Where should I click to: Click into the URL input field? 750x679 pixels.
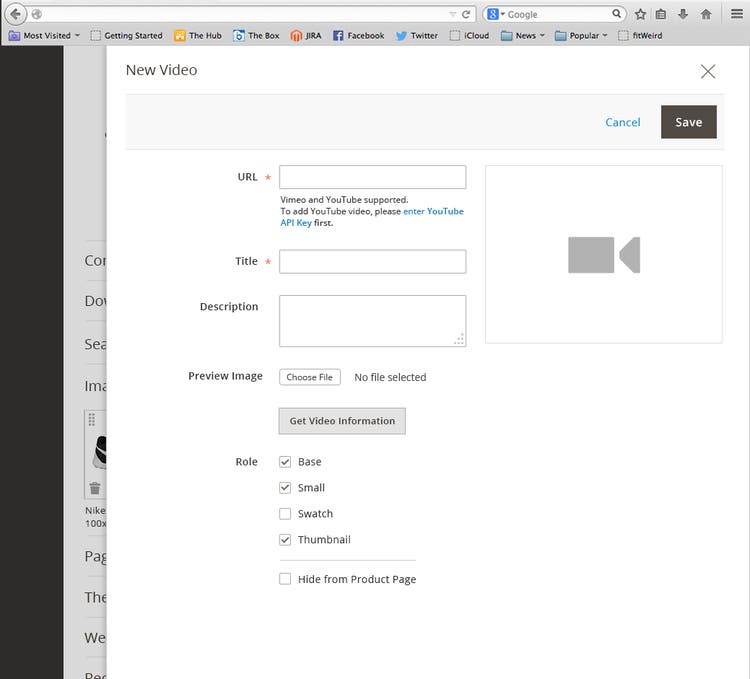(x=372, y=177)
